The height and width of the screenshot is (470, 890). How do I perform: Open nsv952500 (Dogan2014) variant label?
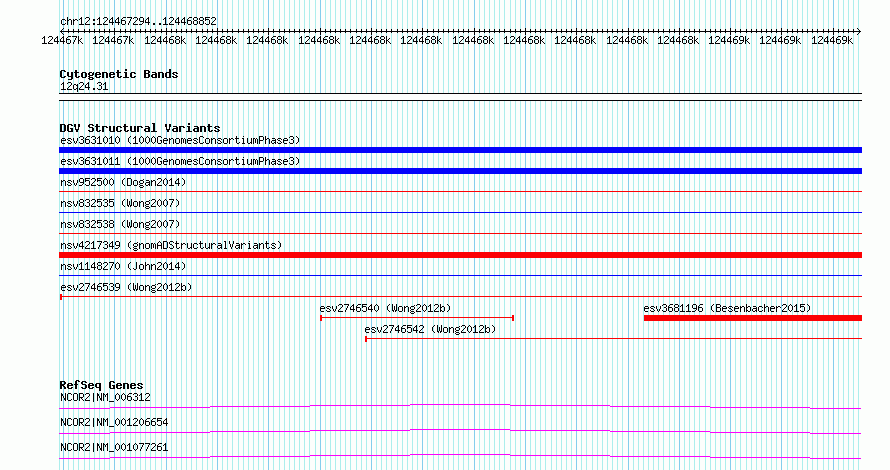(123, 182)
